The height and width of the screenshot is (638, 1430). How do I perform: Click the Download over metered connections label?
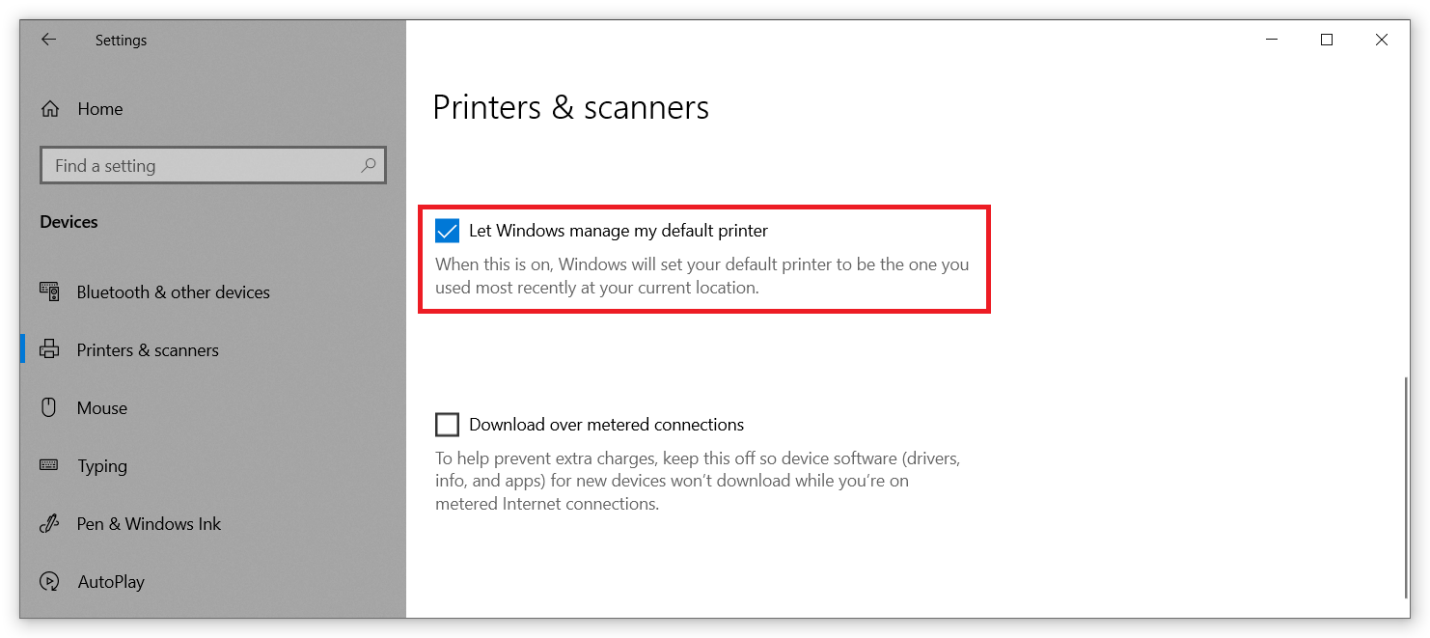[606, 425]
